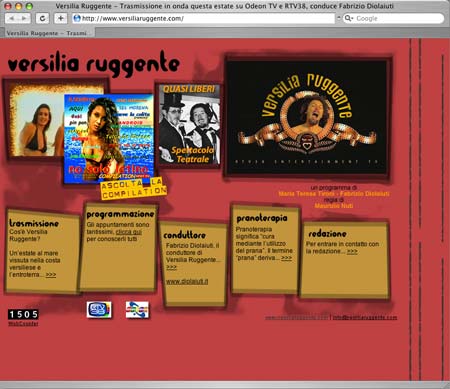Reload the page with the refresh icon
Screen dimensions: 450x389
(42, 18)
